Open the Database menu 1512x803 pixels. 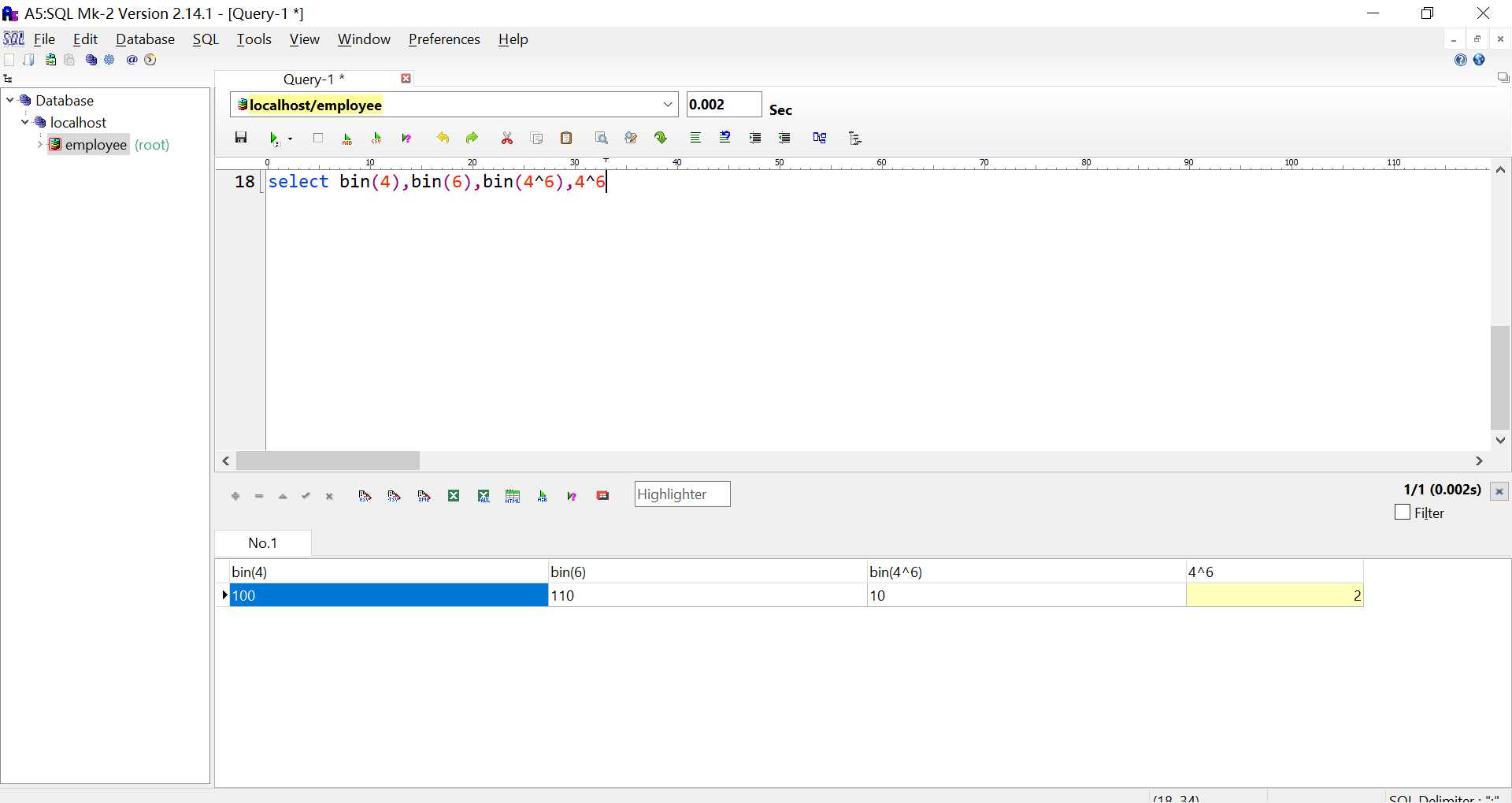click(x=145, y=39)
